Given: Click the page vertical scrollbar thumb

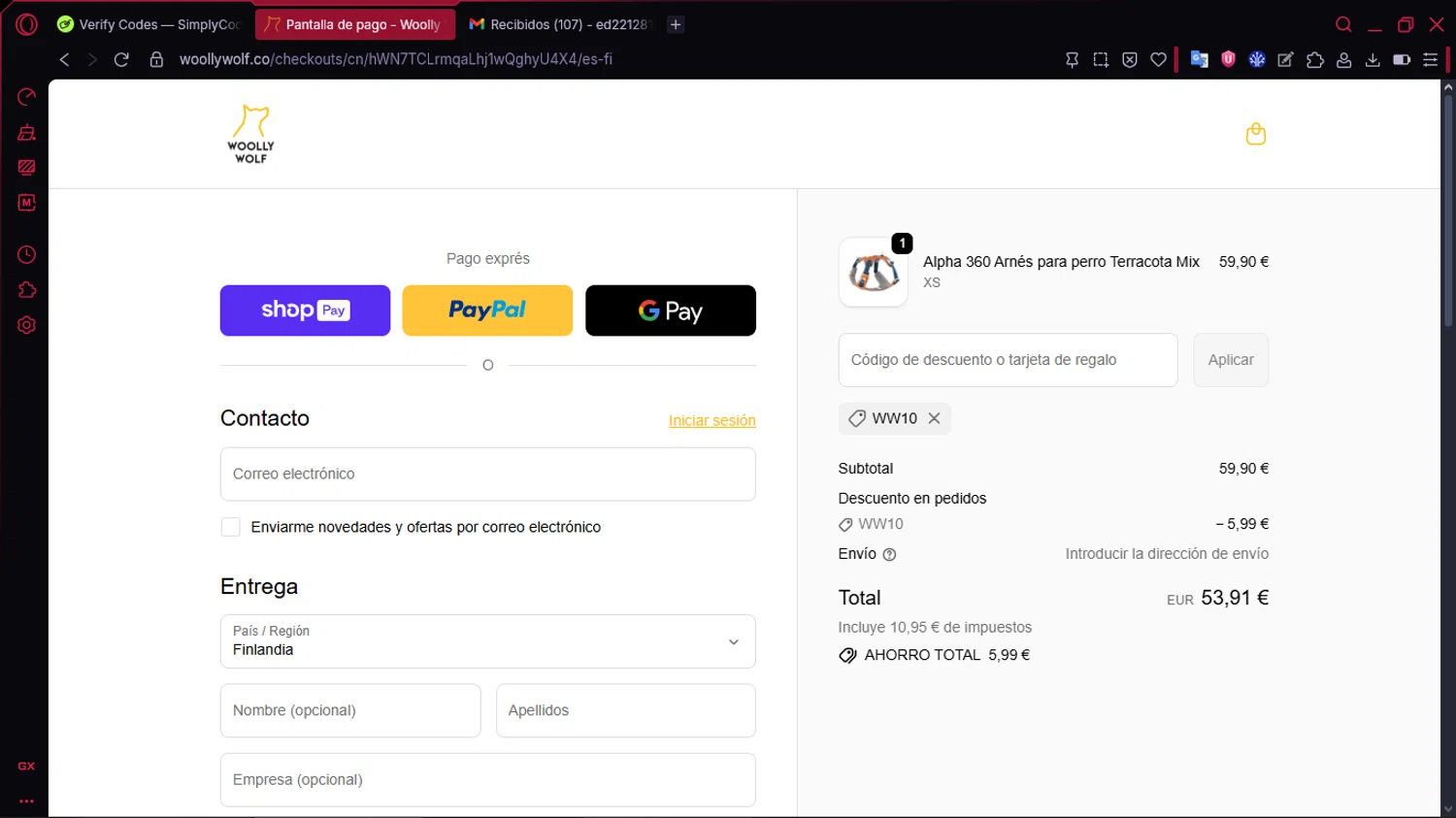Looking at the screenshot, I should coord(1448,211).
